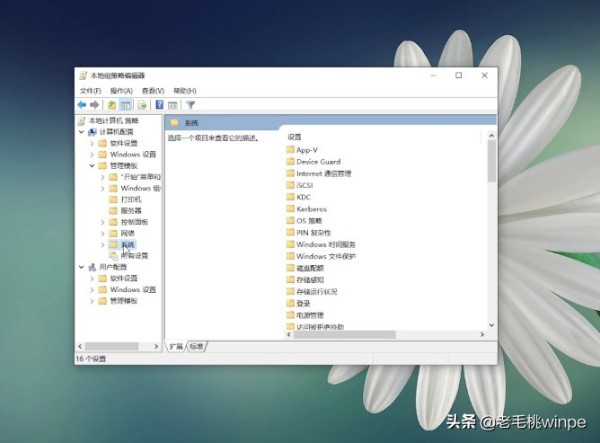Screen dimensions: 600x443
Task: Click the Forward arrow toolbar icon
Action: [x=95, y=104]
